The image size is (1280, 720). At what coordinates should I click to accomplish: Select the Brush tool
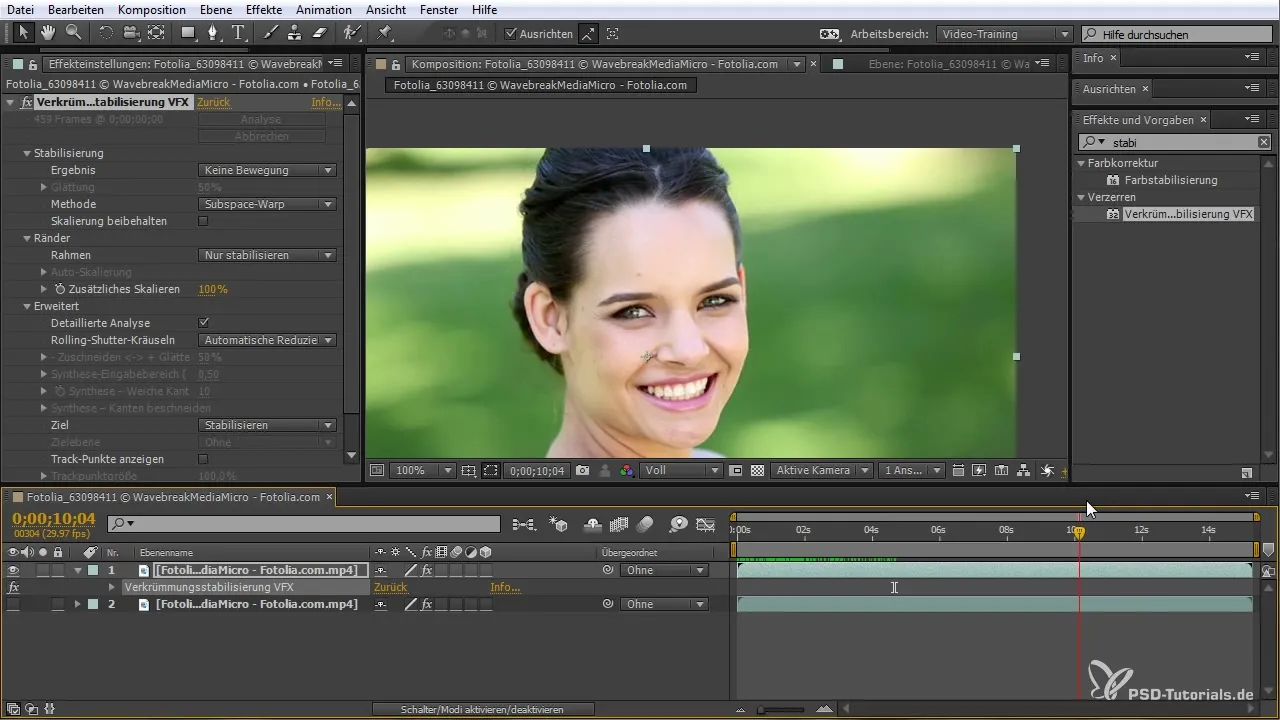(270, 33)
